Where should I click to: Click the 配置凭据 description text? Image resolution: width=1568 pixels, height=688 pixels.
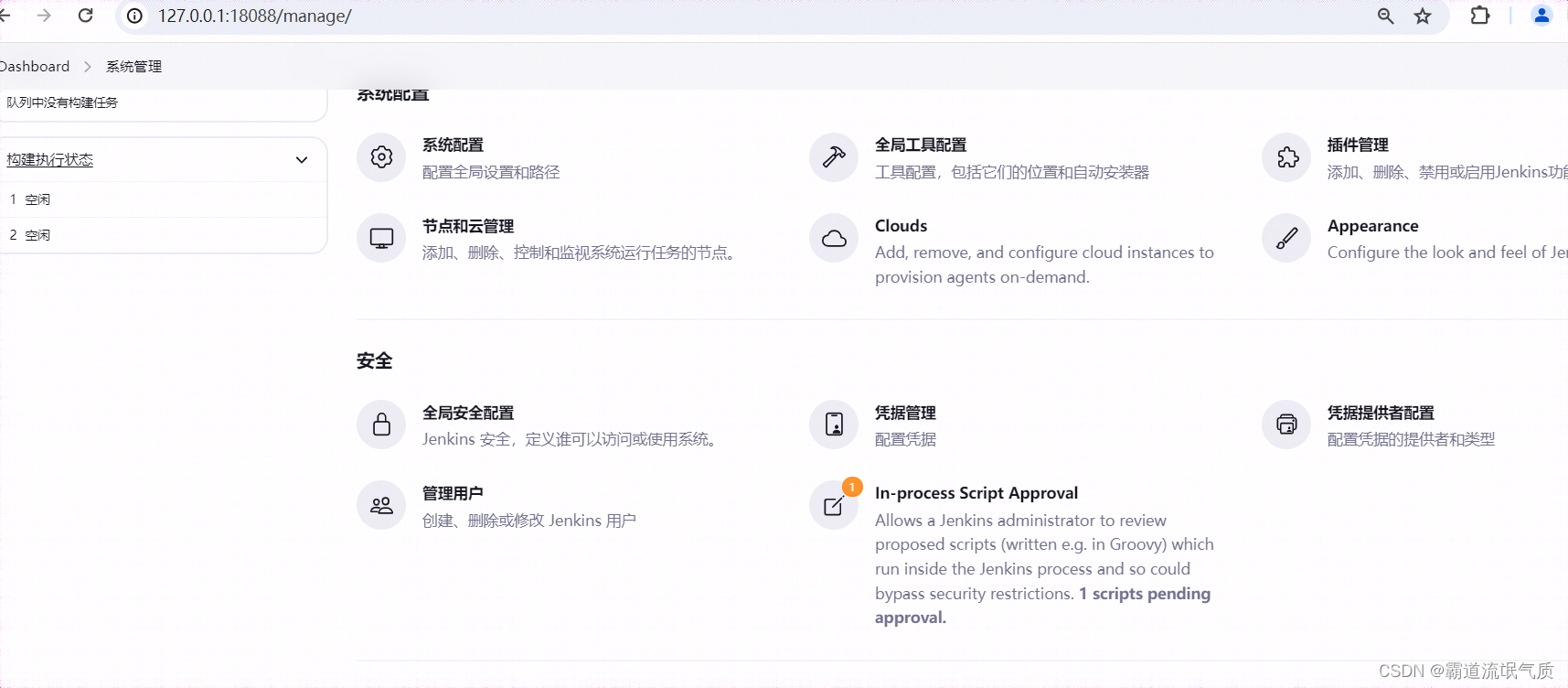pos(905,439)
